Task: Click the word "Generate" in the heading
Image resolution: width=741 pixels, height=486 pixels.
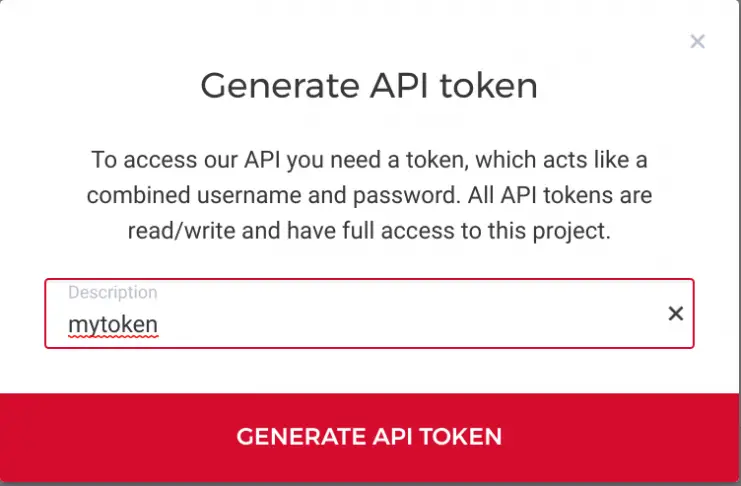Action: coord(266,86)
